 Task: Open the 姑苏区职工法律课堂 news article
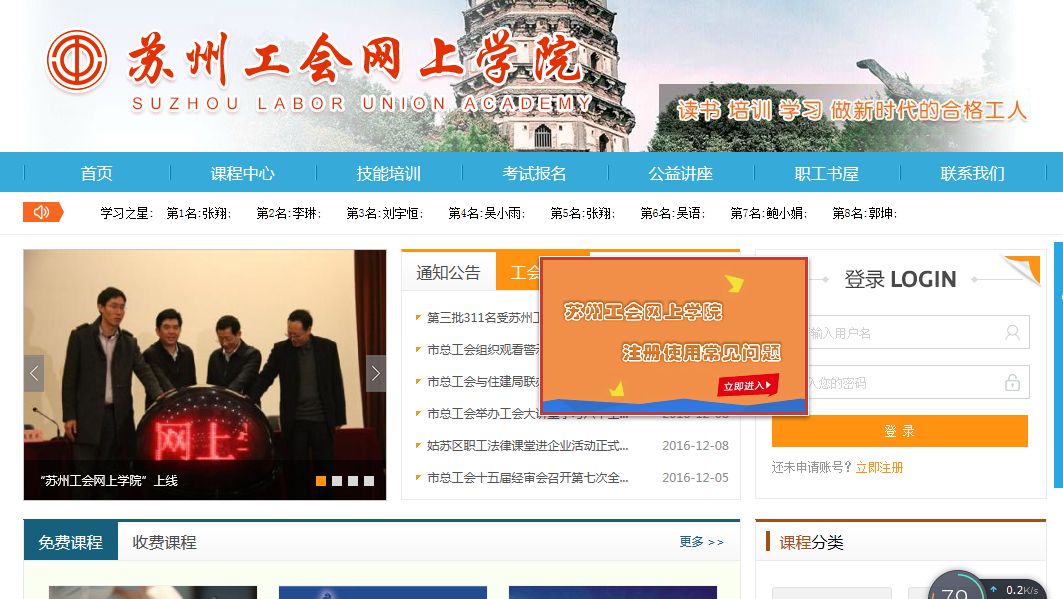[x=528, y=445]
